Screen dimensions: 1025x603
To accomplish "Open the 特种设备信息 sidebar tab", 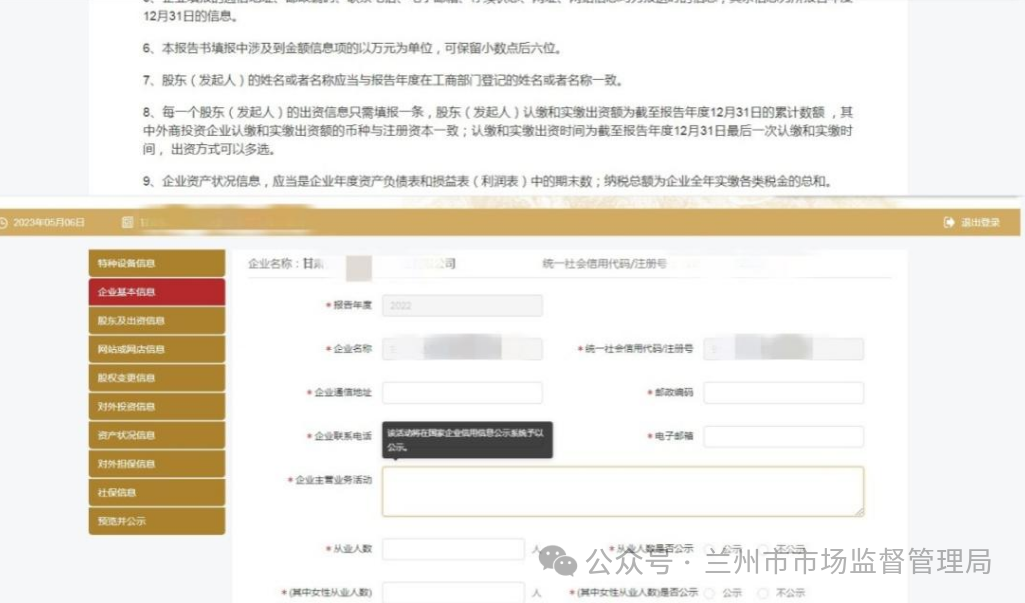I will pos(156,264).
